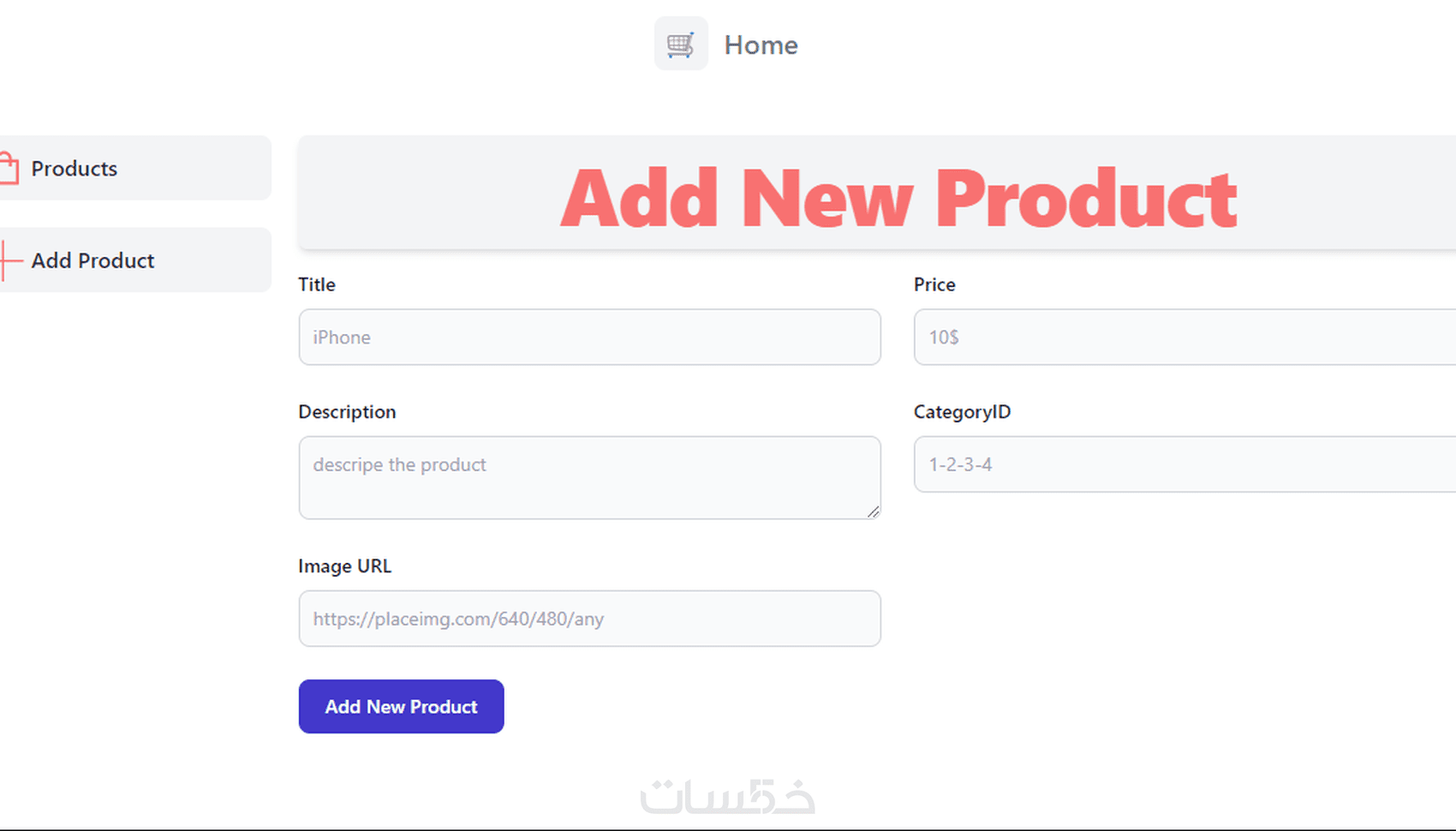Click the large Add New Product heading
The height and width of the screenshot is (831, 1456).
pos(898,198)
